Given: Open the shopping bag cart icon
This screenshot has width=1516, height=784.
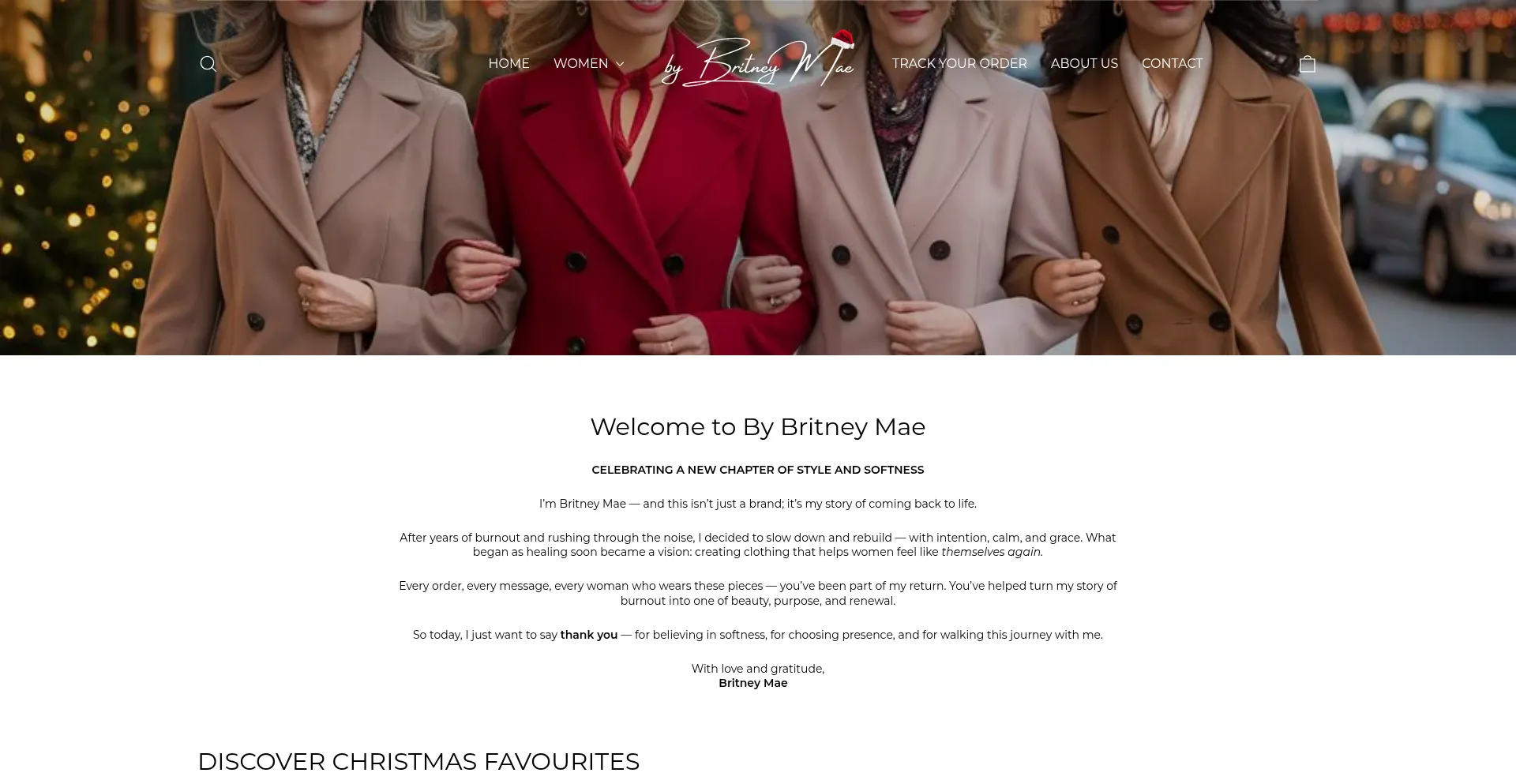Looking at the screenshot, I should pos(1308,64).
